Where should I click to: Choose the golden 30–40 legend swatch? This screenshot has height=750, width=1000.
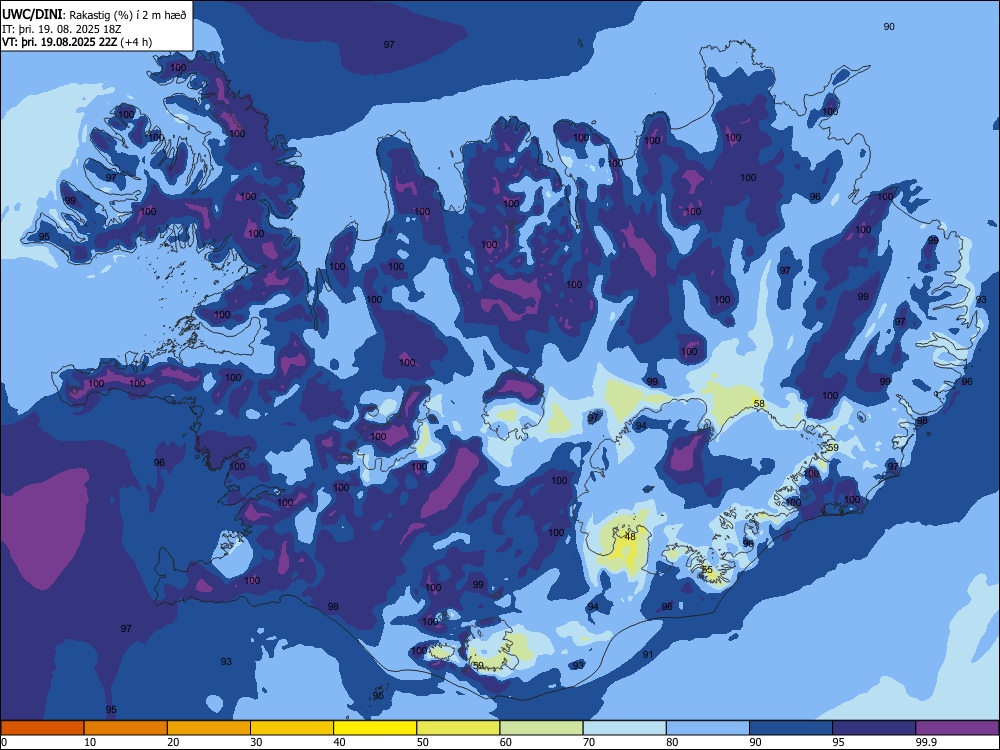(x=292, y=728)
